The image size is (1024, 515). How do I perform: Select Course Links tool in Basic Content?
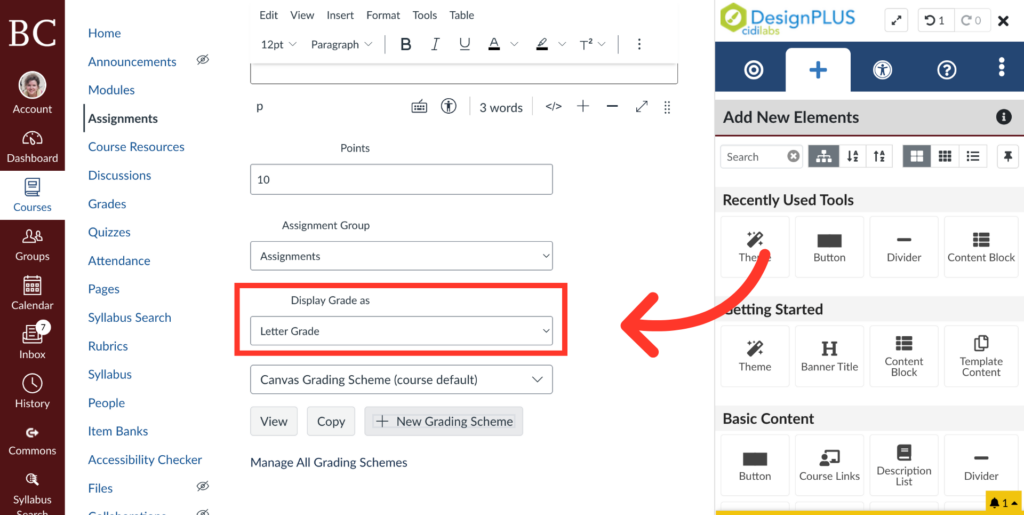[x=829, y=465]
